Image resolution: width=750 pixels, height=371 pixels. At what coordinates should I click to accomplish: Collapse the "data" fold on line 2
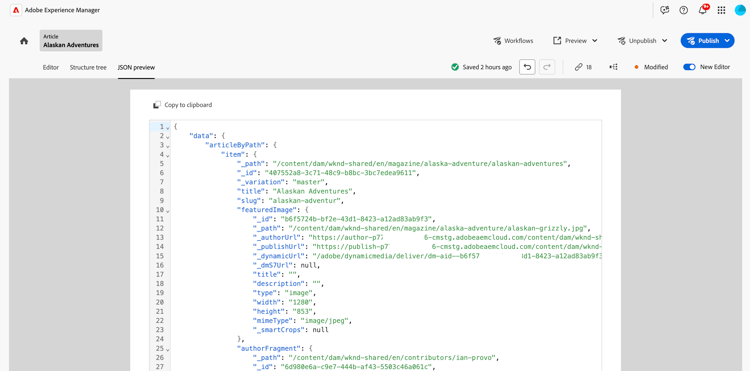pos(168,136)
